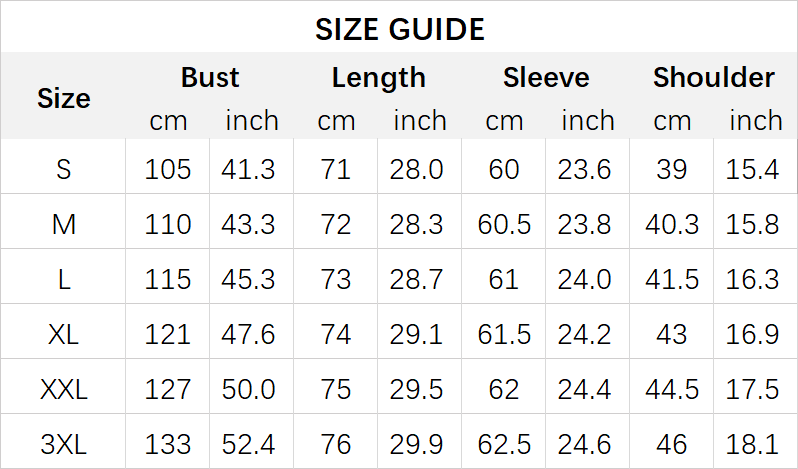Viewport: 798px width, 469px height.
Task: Select the 52.4 inch bust cell
Action: point(251,443)
